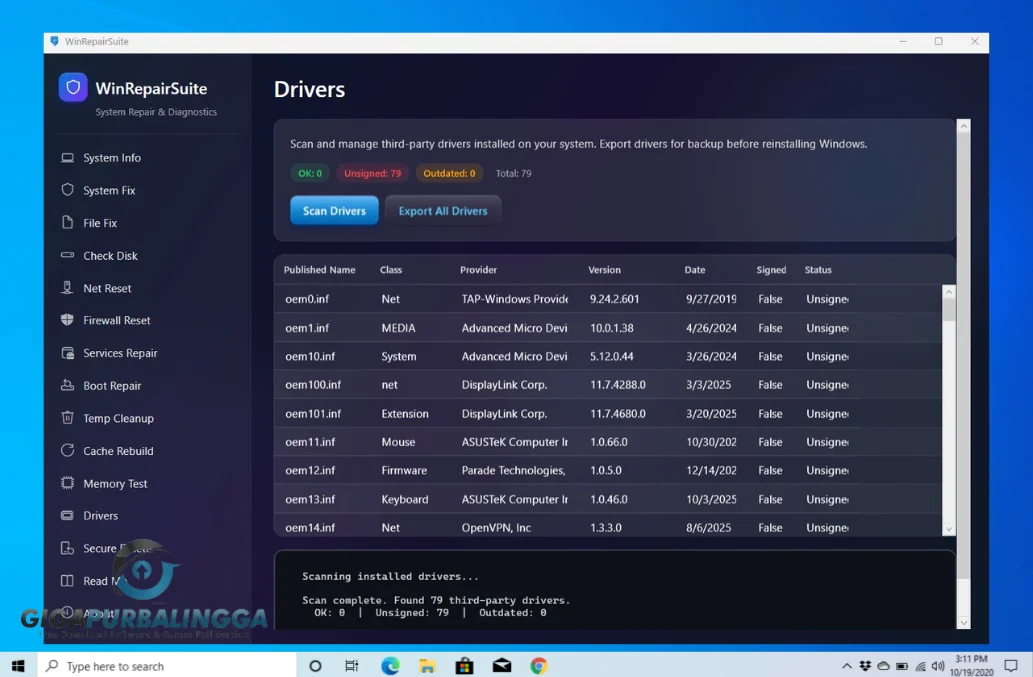Image resolution: width=1033 pixels, height=677 pixels.
Task: Show hidden system tray icons
Action: tap(847, 666)
